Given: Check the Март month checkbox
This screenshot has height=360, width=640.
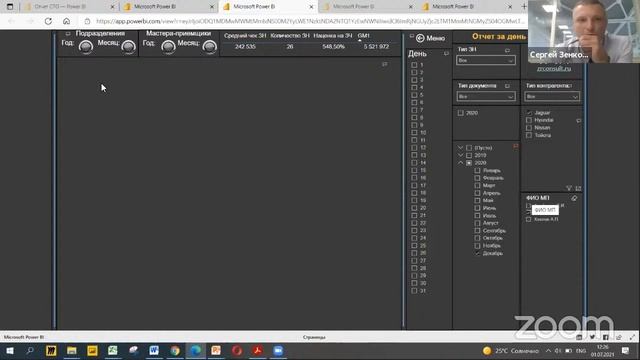Looking at the screenshot, I should click(x=477, y=186).
